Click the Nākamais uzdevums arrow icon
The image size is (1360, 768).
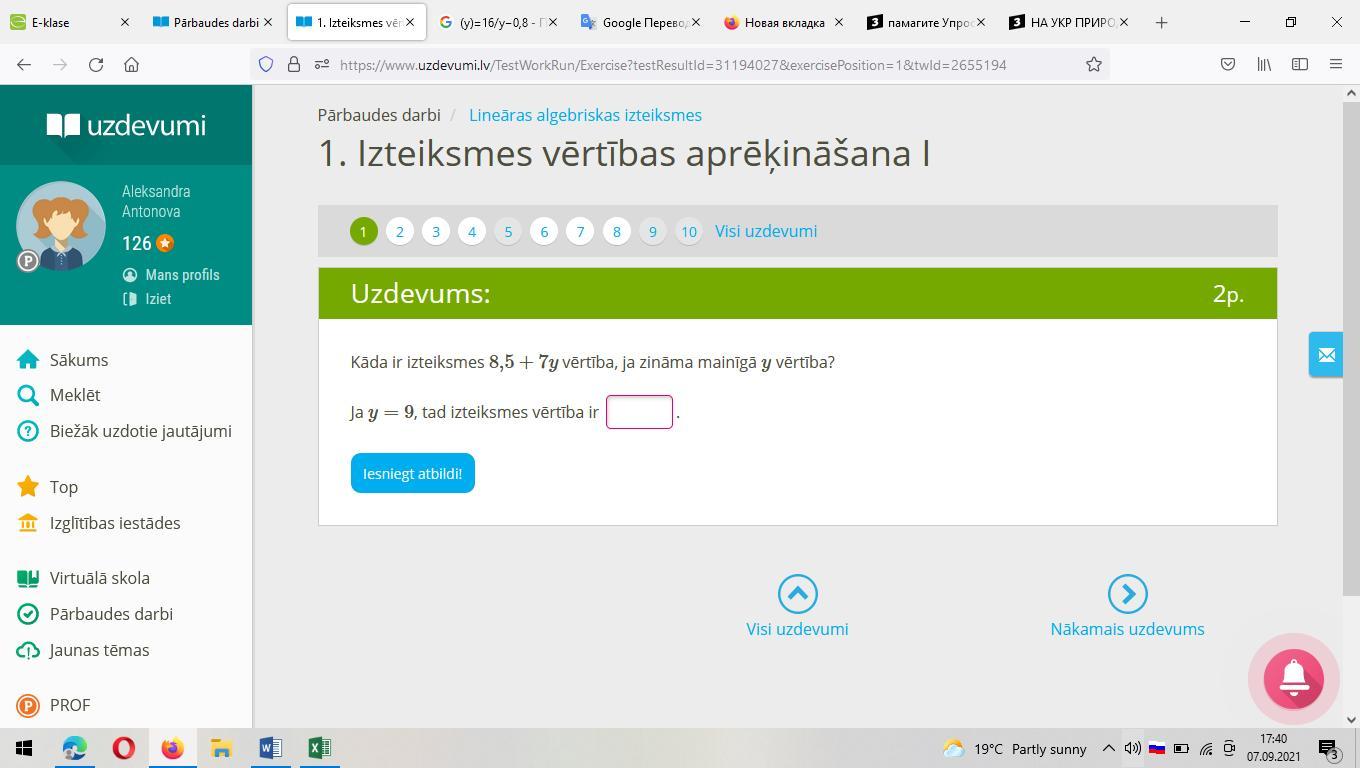tap(1127, 594)
